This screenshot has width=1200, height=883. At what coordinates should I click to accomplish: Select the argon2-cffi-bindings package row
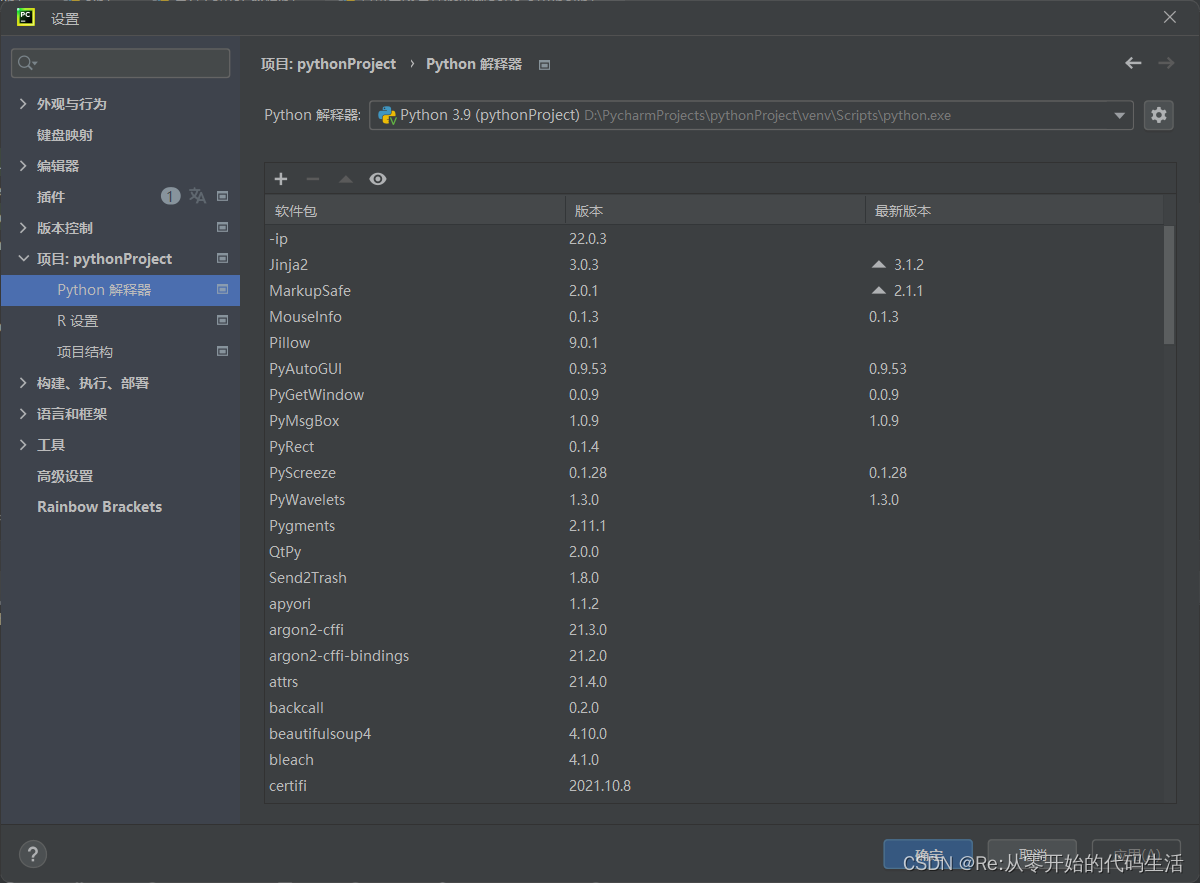point(714,656)
